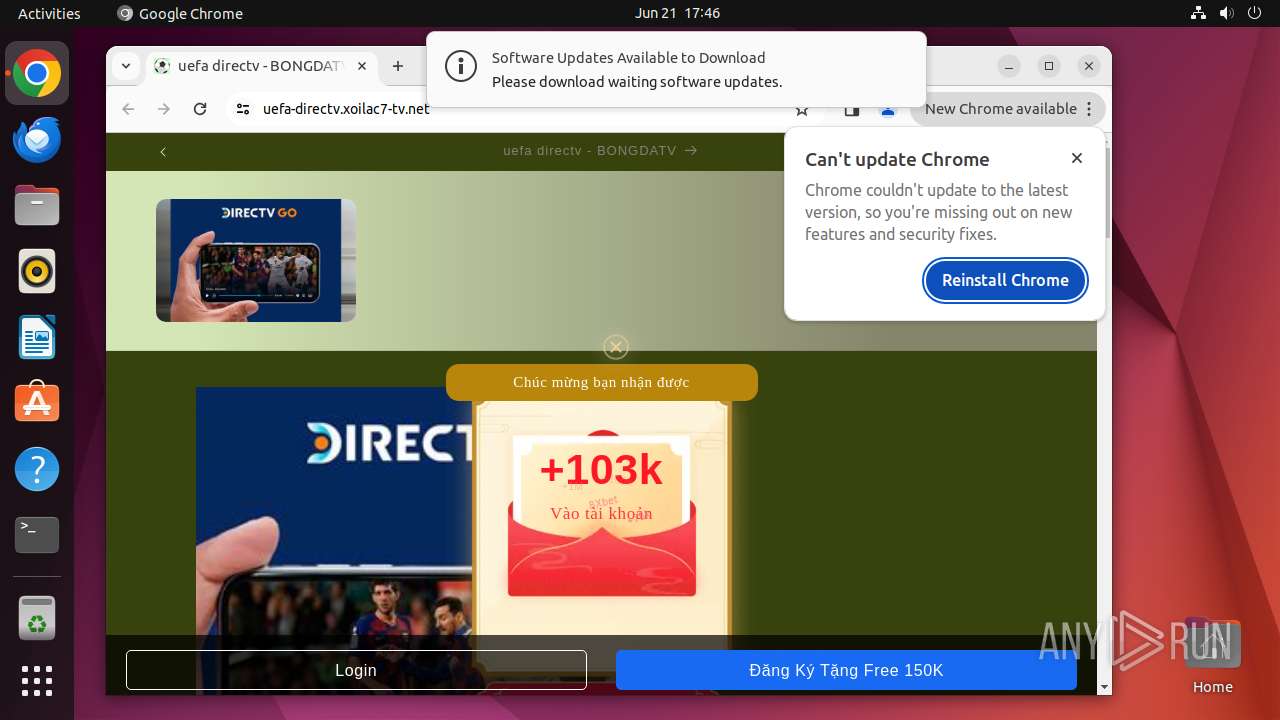Screen dimensions: 1280x720
Task: Bookmark this page with the star icon
Action: (x=802, y=110)
